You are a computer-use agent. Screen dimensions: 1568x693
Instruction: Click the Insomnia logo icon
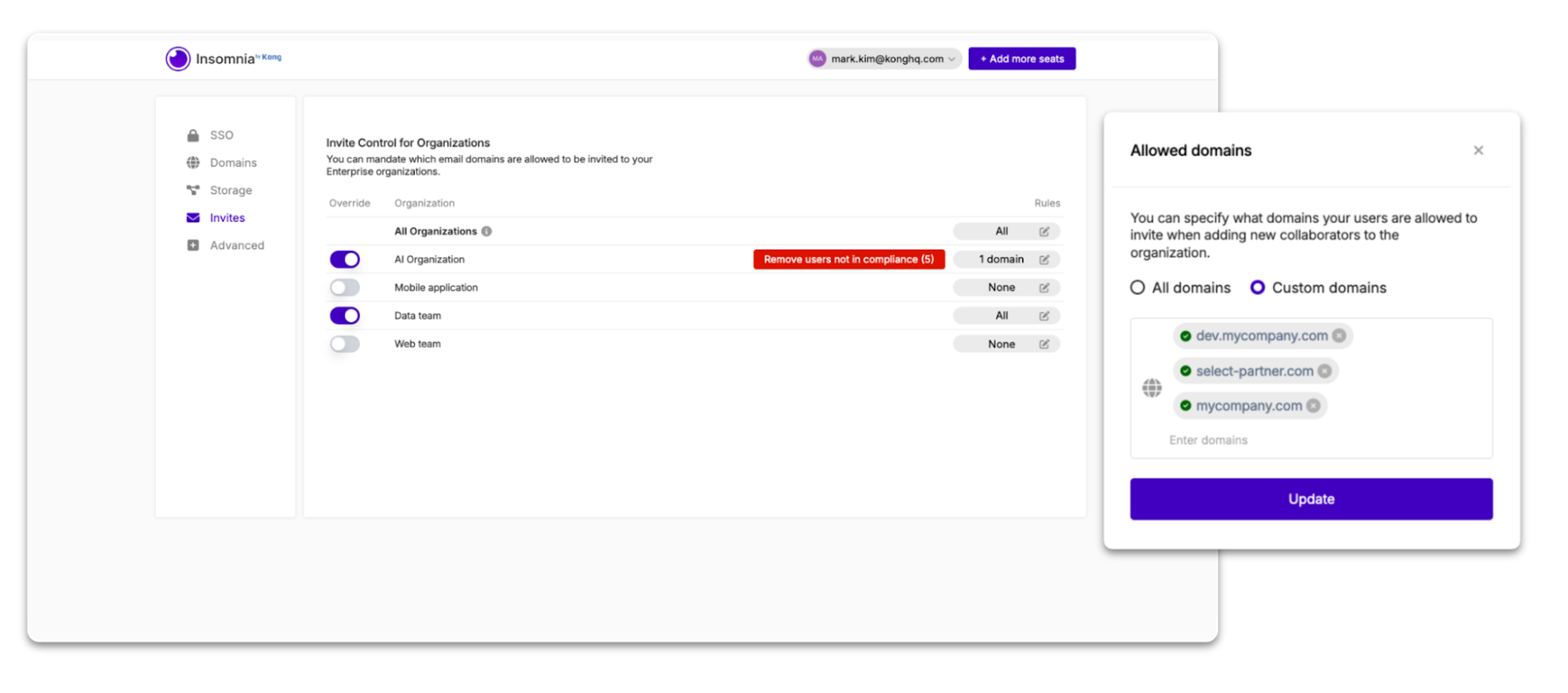[178, 59]
